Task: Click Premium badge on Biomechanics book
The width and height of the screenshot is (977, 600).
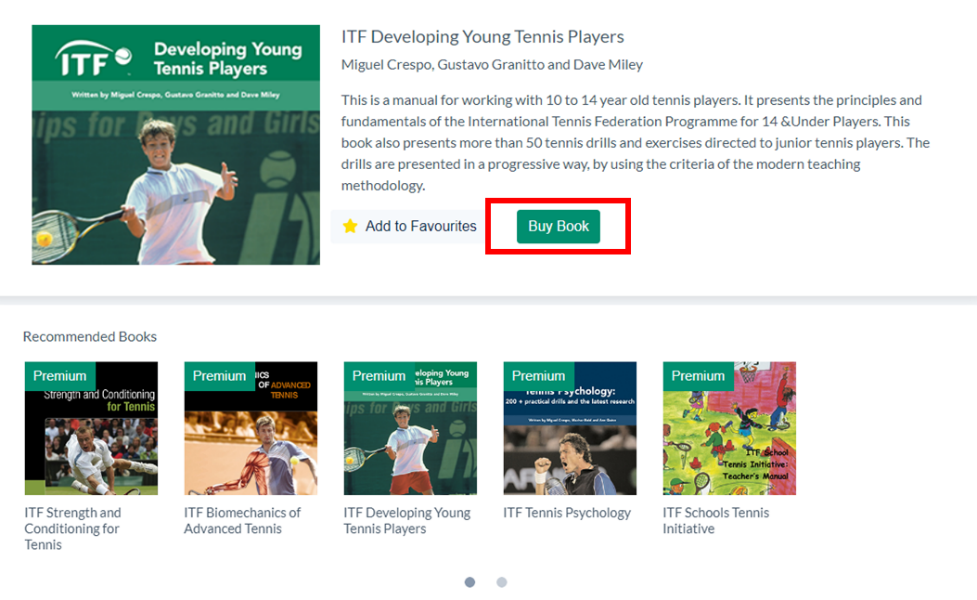Action: 219,376
